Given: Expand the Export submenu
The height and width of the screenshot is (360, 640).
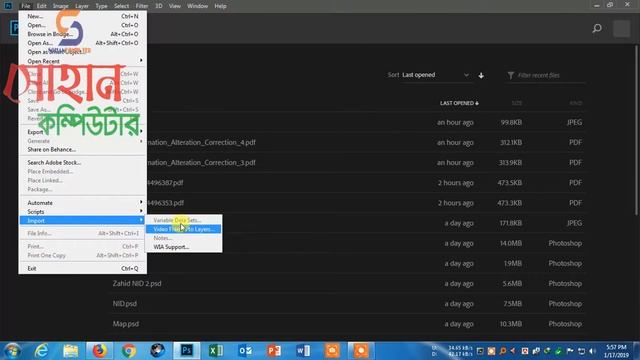Looking at the screenshot, I should click(82, 132).
